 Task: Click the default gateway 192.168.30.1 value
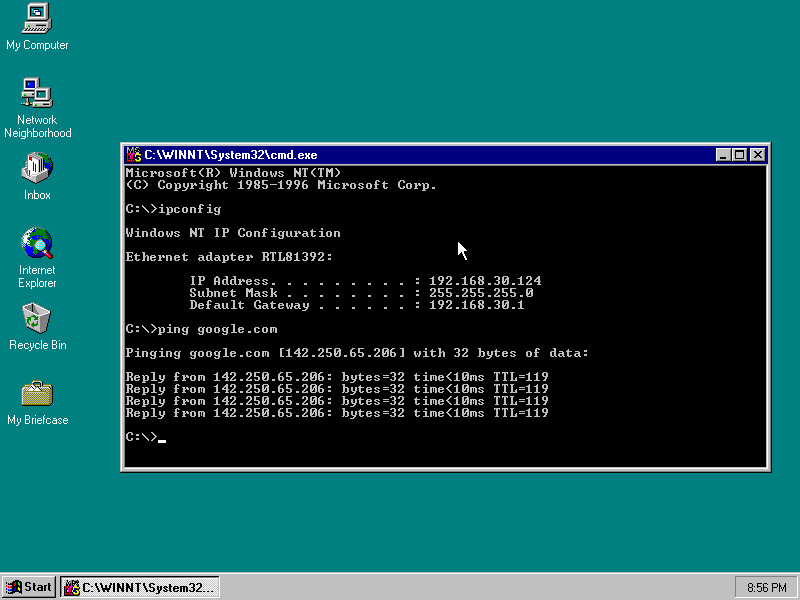click(x=477, y=305)
